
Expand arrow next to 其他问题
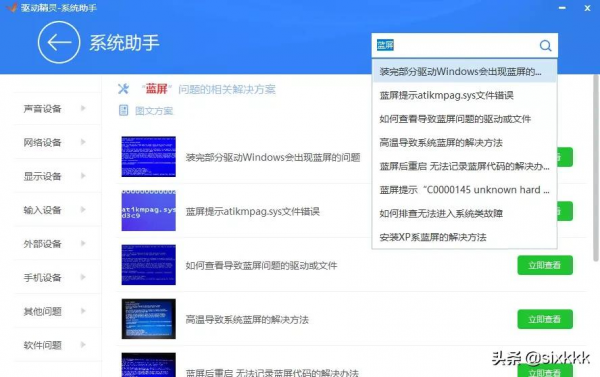[83, 311]
